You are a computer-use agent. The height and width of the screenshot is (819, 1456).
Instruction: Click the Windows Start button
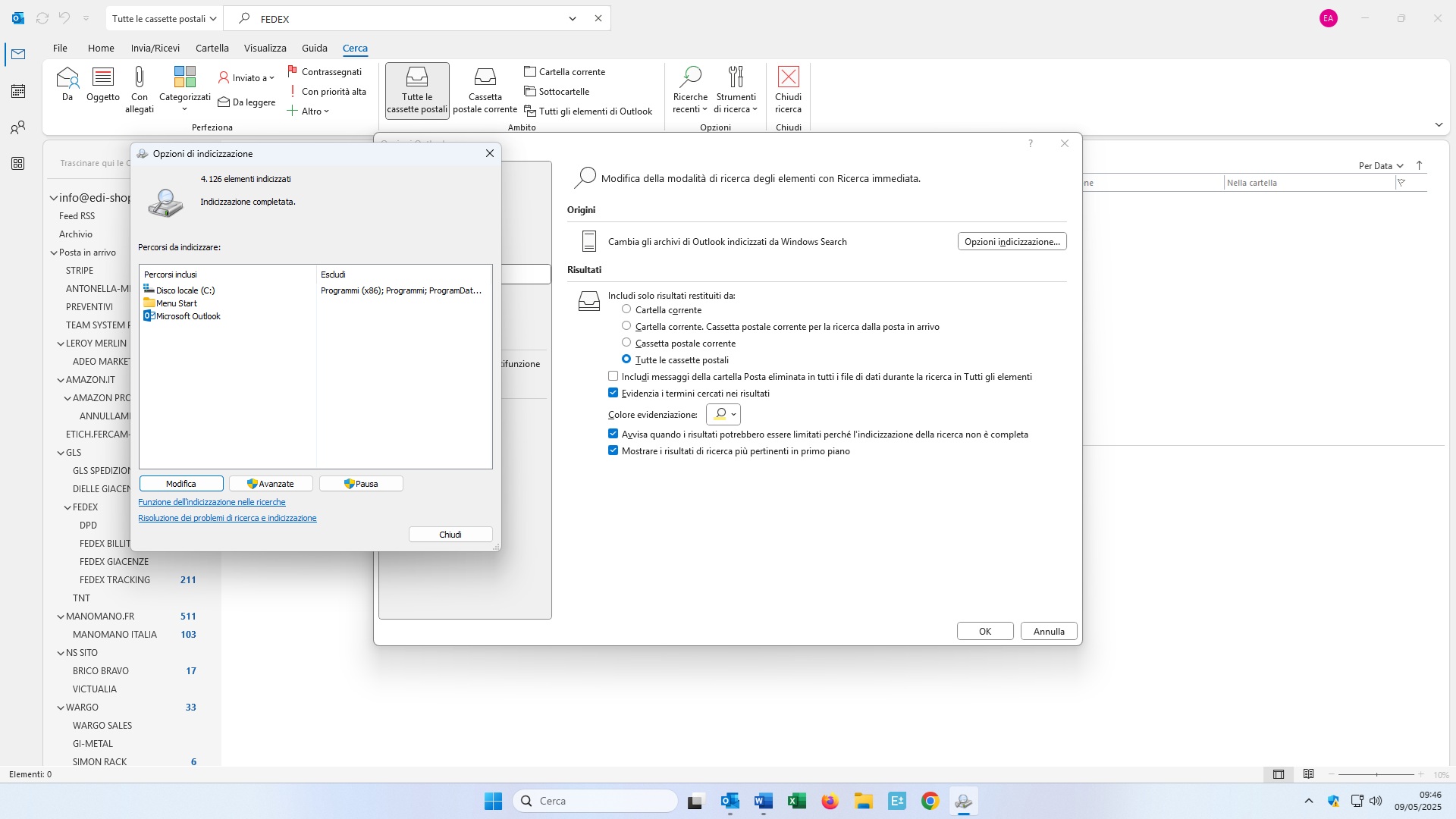point(493,801)
